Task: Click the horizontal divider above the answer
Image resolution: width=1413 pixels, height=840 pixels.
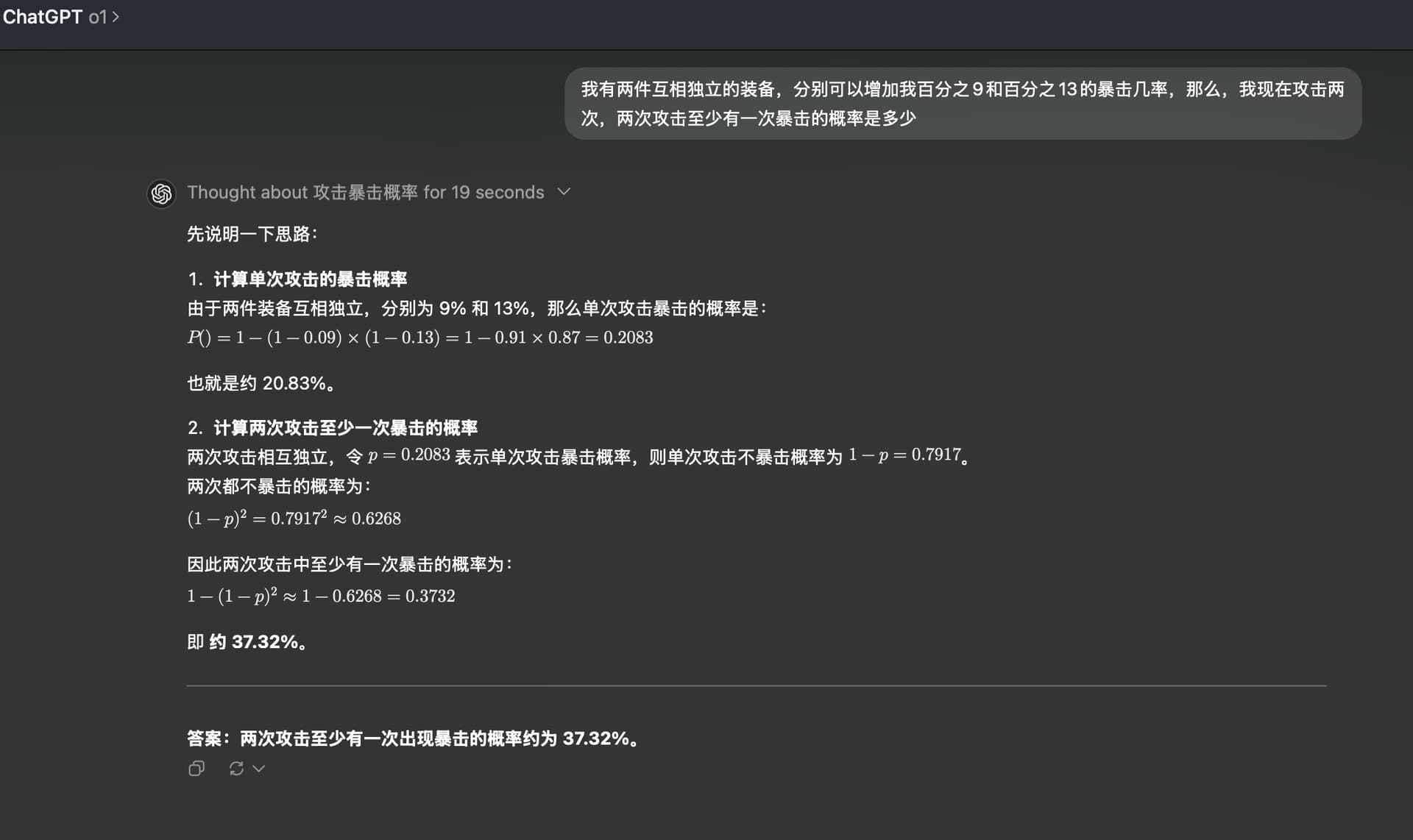Action: (x=757, y=686)
